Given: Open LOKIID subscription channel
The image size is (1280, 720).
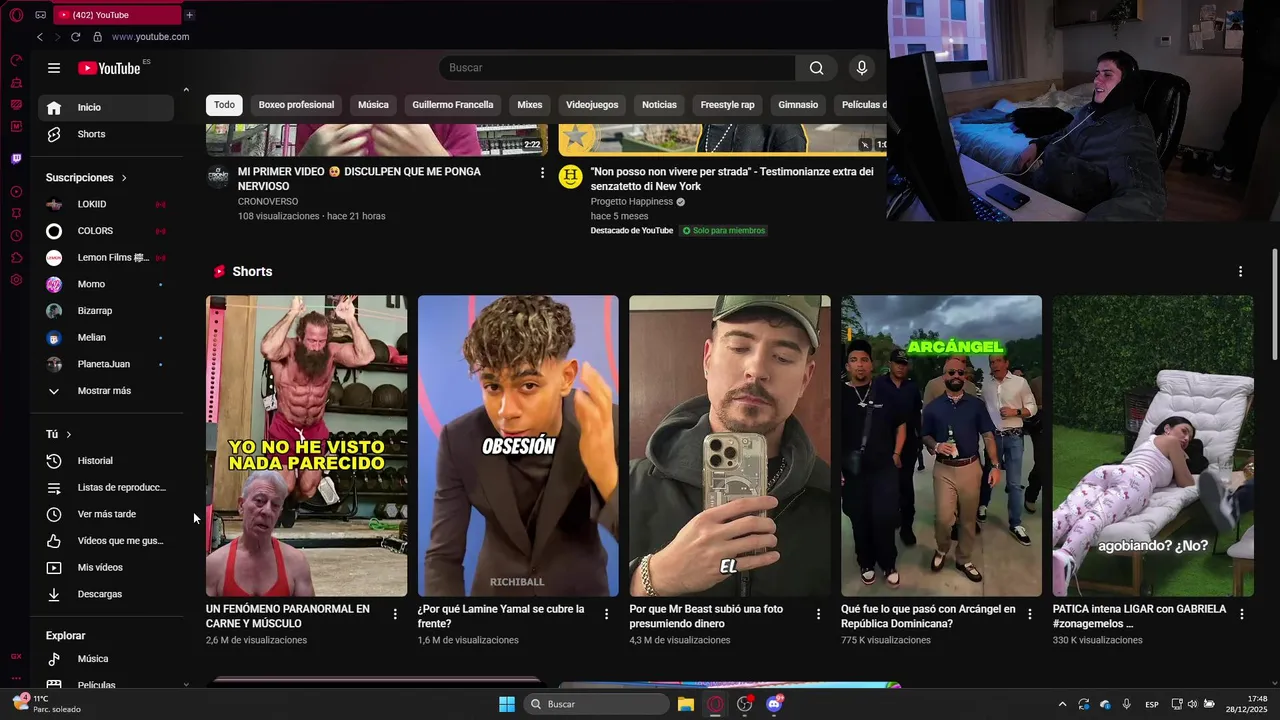Looking at the screenshot, I should pos(105,204).
